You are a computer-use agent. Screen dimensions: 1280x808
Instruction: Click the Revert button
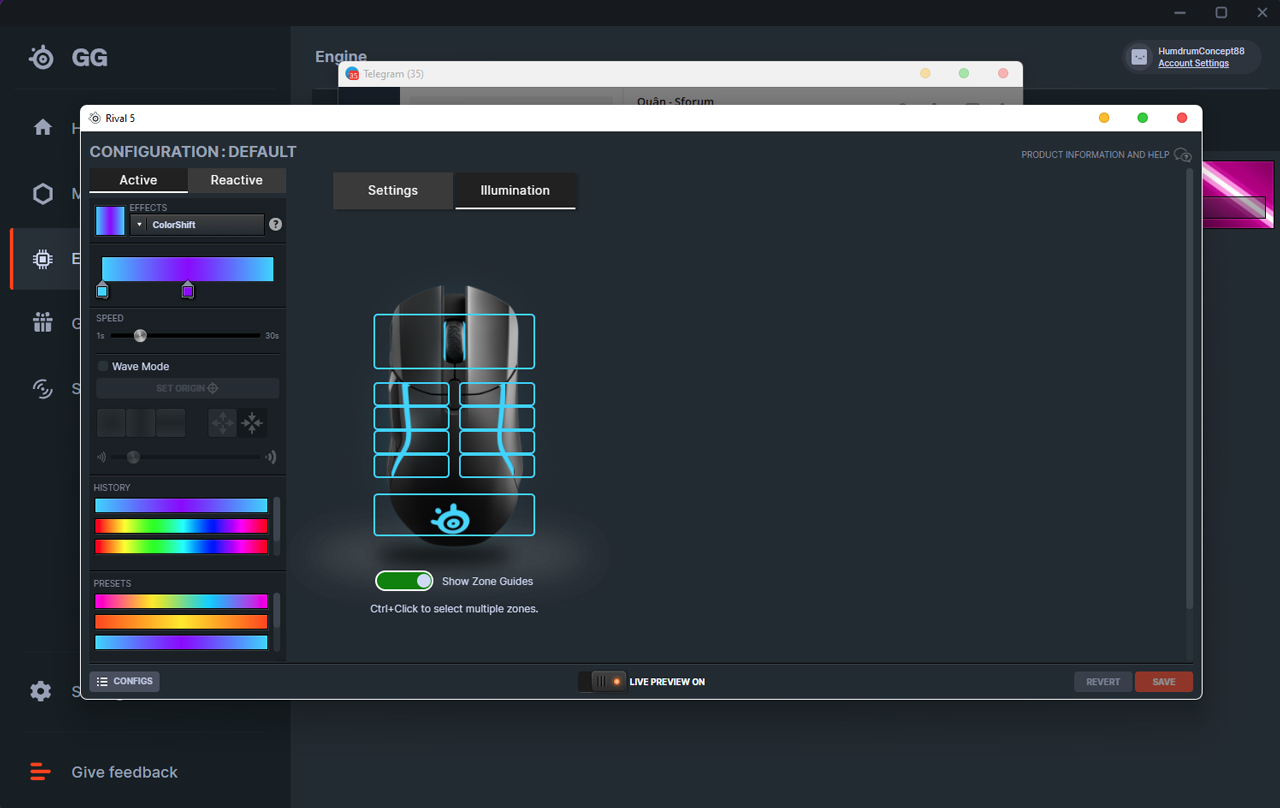(1103, 682)
